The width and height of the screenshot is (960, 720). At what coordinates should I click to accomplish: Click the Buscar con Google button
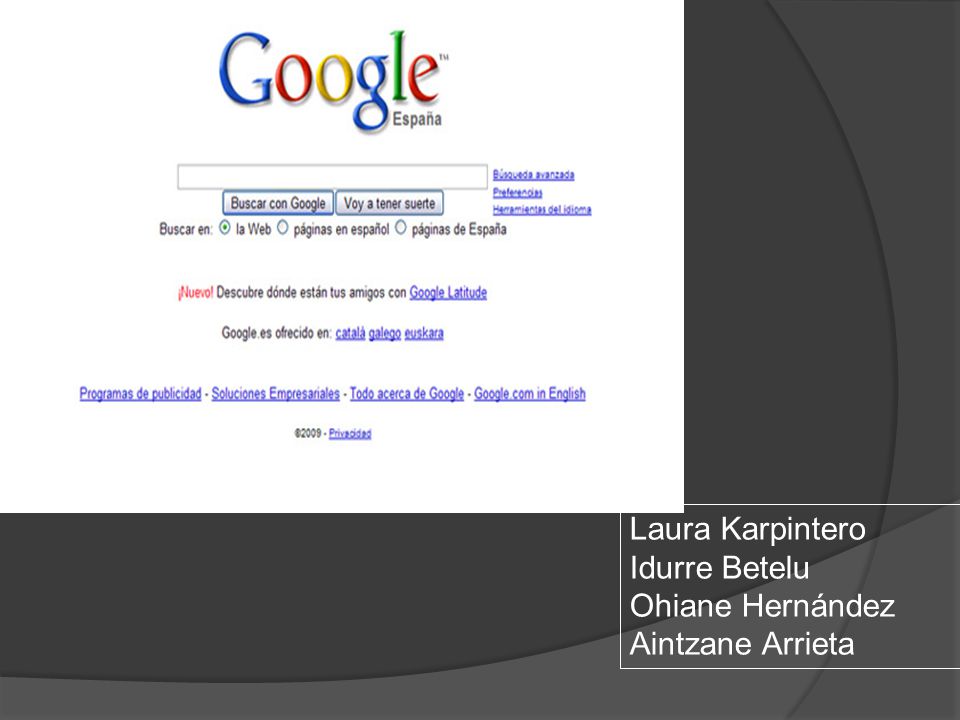point(278,203)
